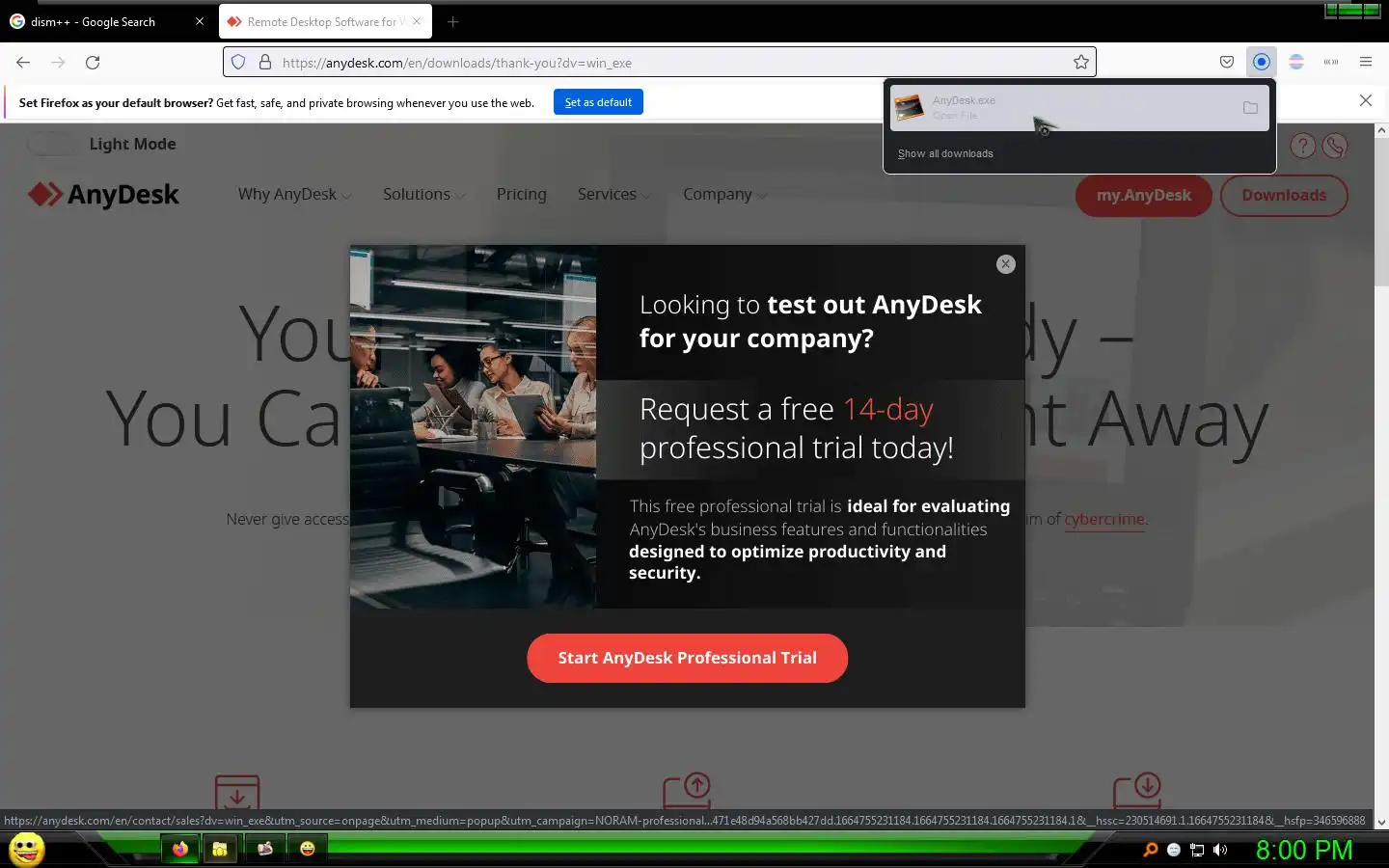Expand the Company menu
Image resolution: width=1389 pixels, height=868 pixels.
pyautogui.click(x=724, y=194)
